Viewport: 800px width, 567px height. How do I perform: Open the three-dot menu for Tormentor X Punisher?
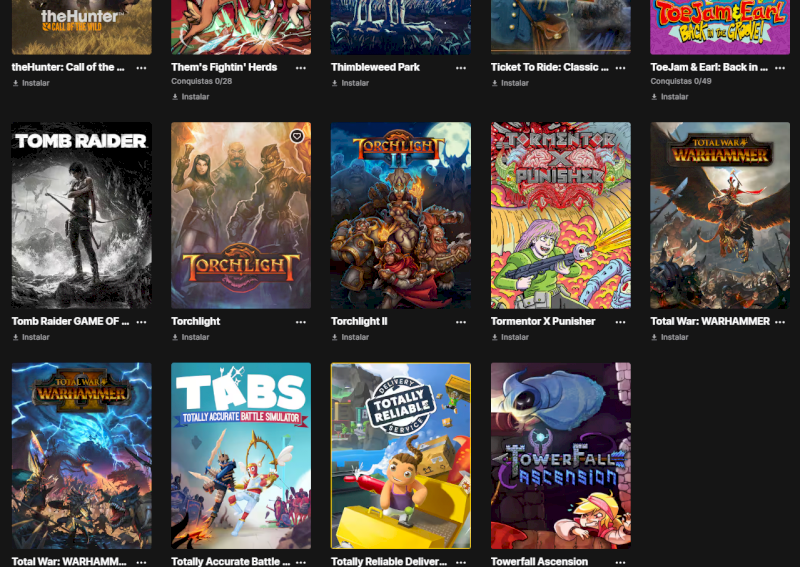(x=620, y=322)
